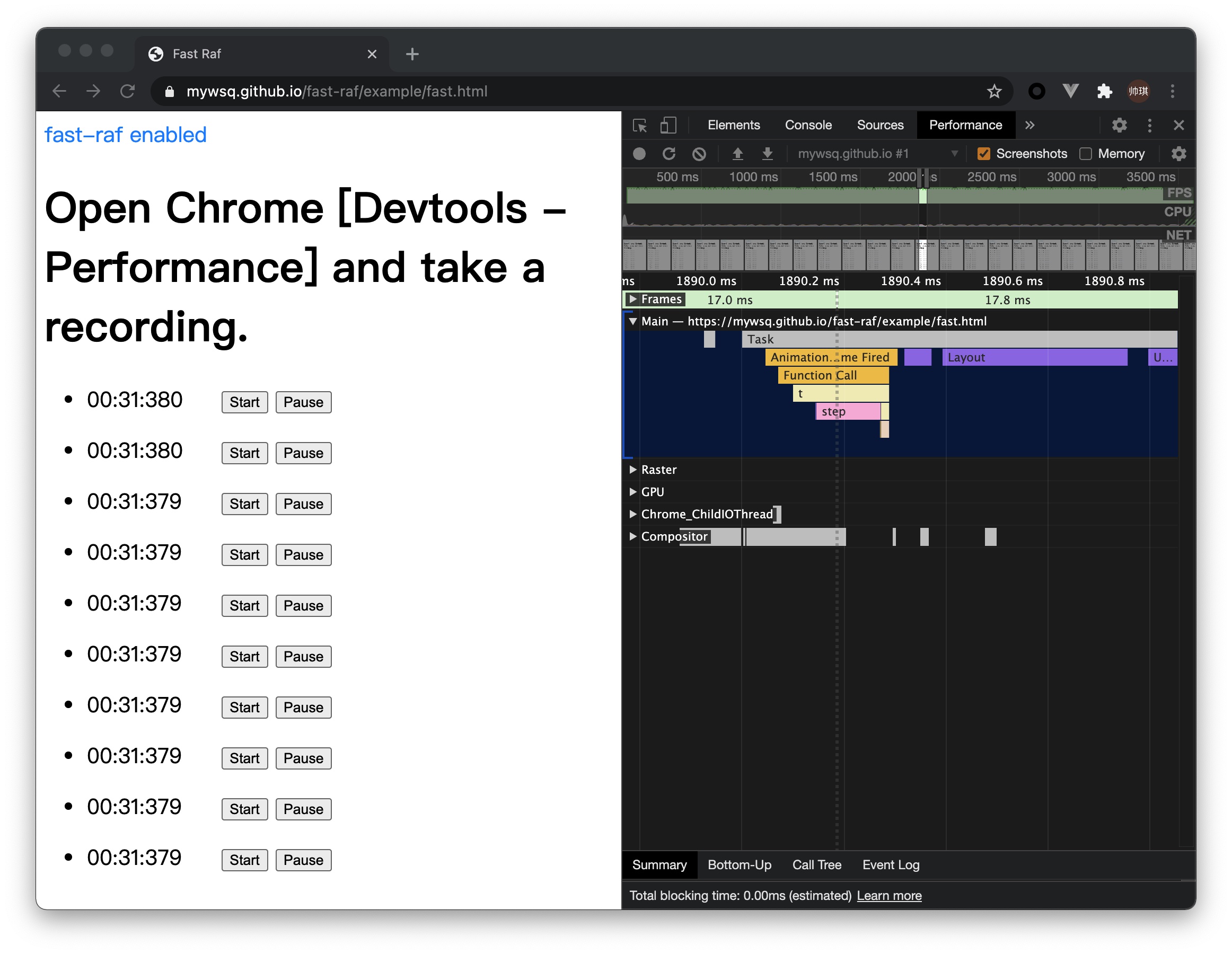Enable the Memory checkbox

pyautogui.click(x=1085, y=153)
